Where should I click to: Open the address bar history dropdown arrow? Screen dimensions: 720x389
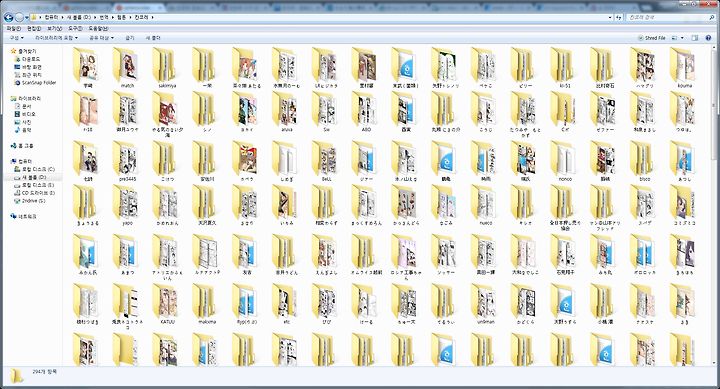coord(610,17)
